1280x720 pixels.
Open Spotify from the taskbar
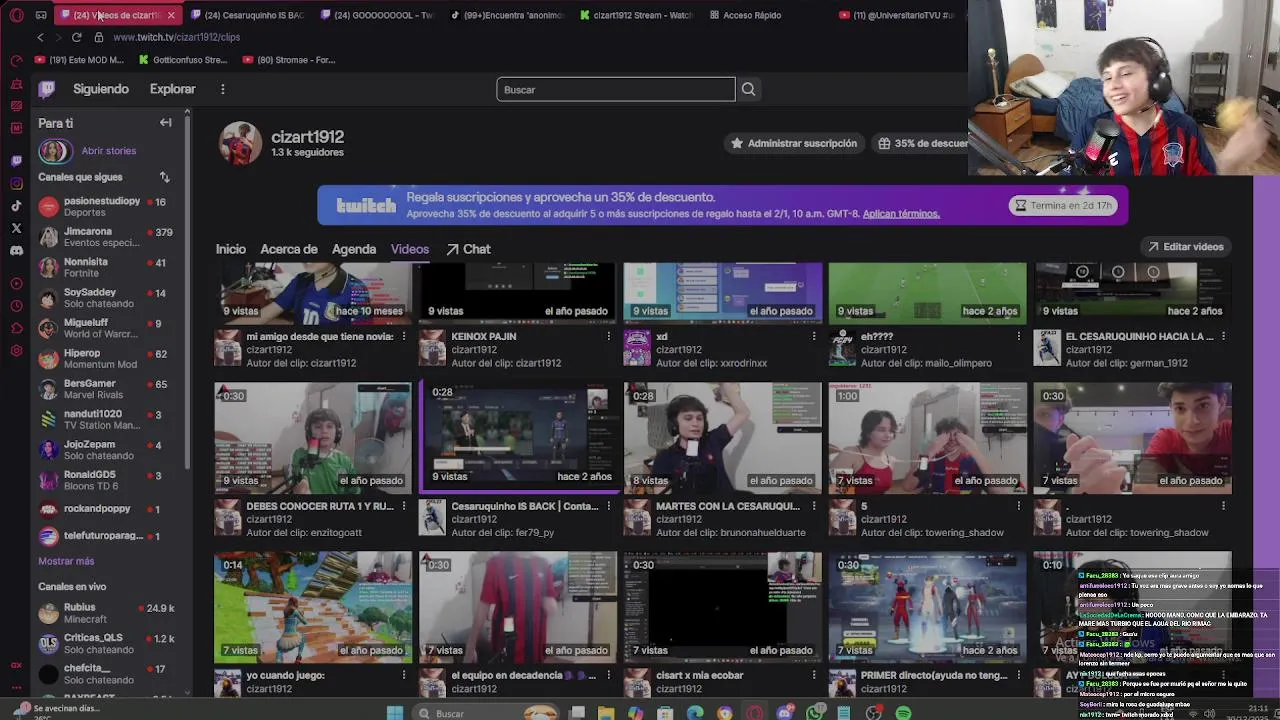(x=903, y=713)
